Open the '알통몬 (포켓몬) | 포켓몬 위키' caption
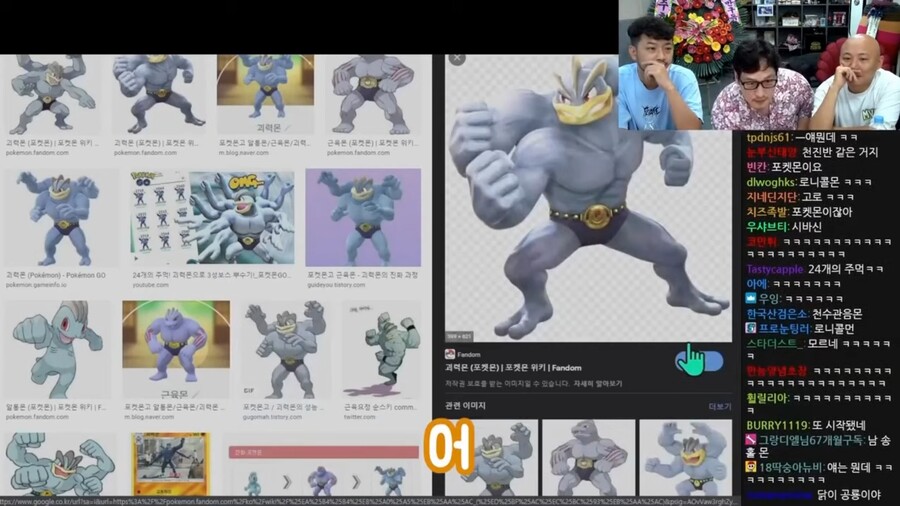 [x=56, y=407]
